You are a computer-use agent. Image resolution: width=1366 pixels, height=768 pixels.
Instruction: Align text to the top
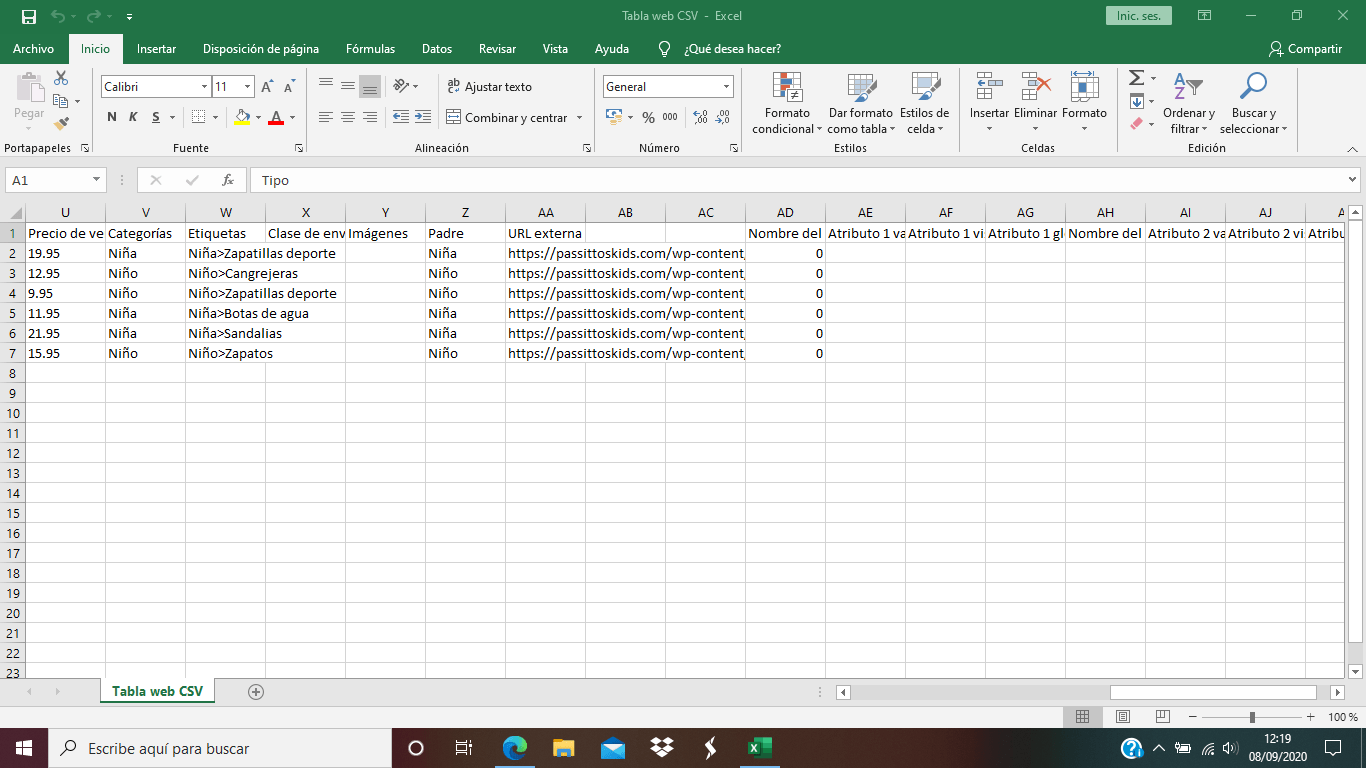click(x=326, y=86)
